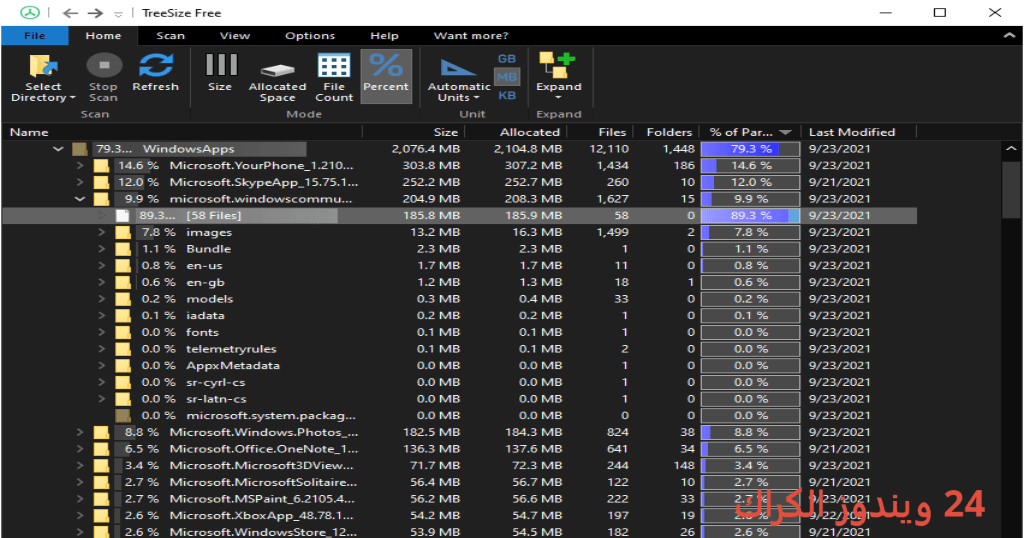
Task: Select the en-gb folder icon
Action: (x=123, y=283)
